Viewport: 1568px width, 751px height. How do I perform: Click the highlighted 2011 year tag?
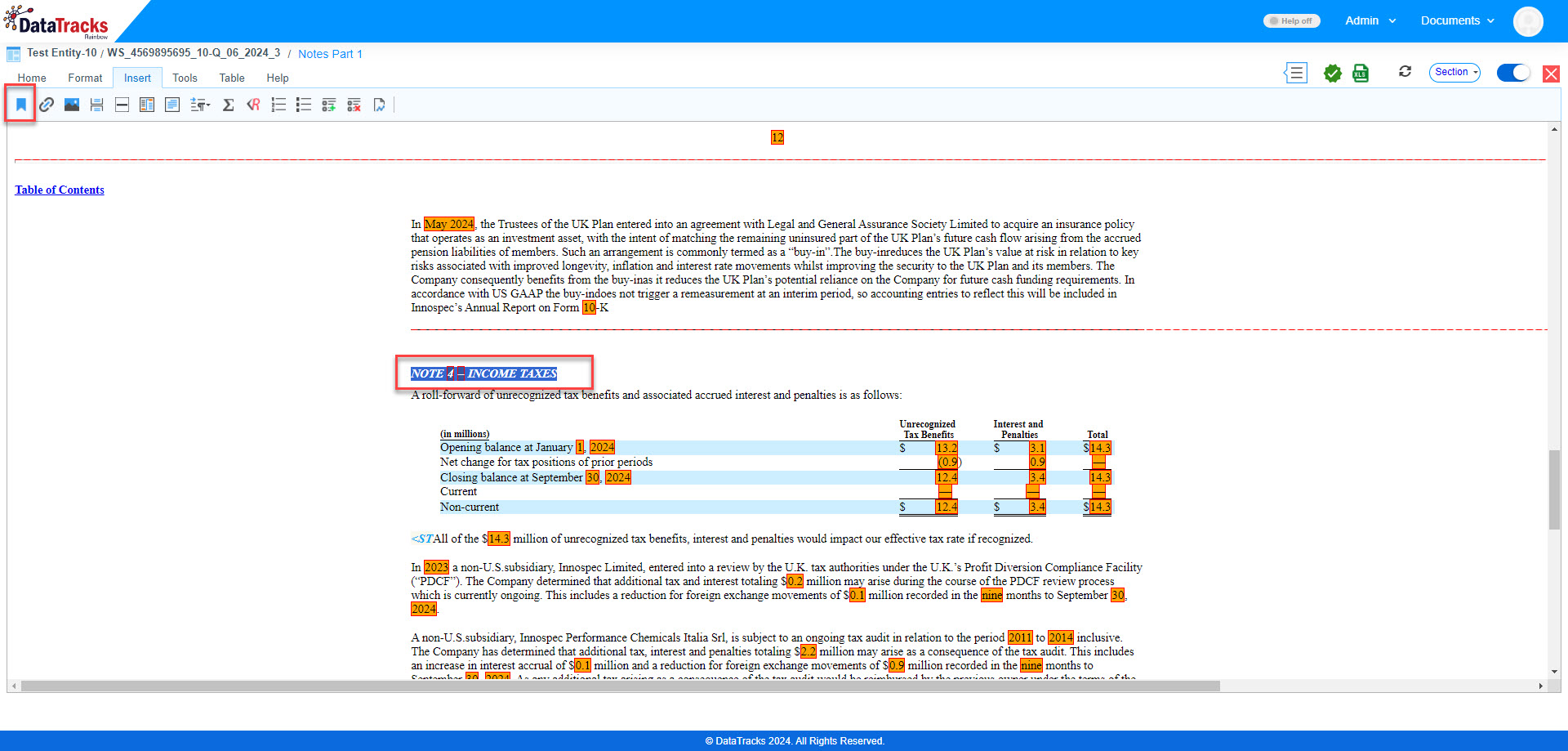tap(1020, 637)
